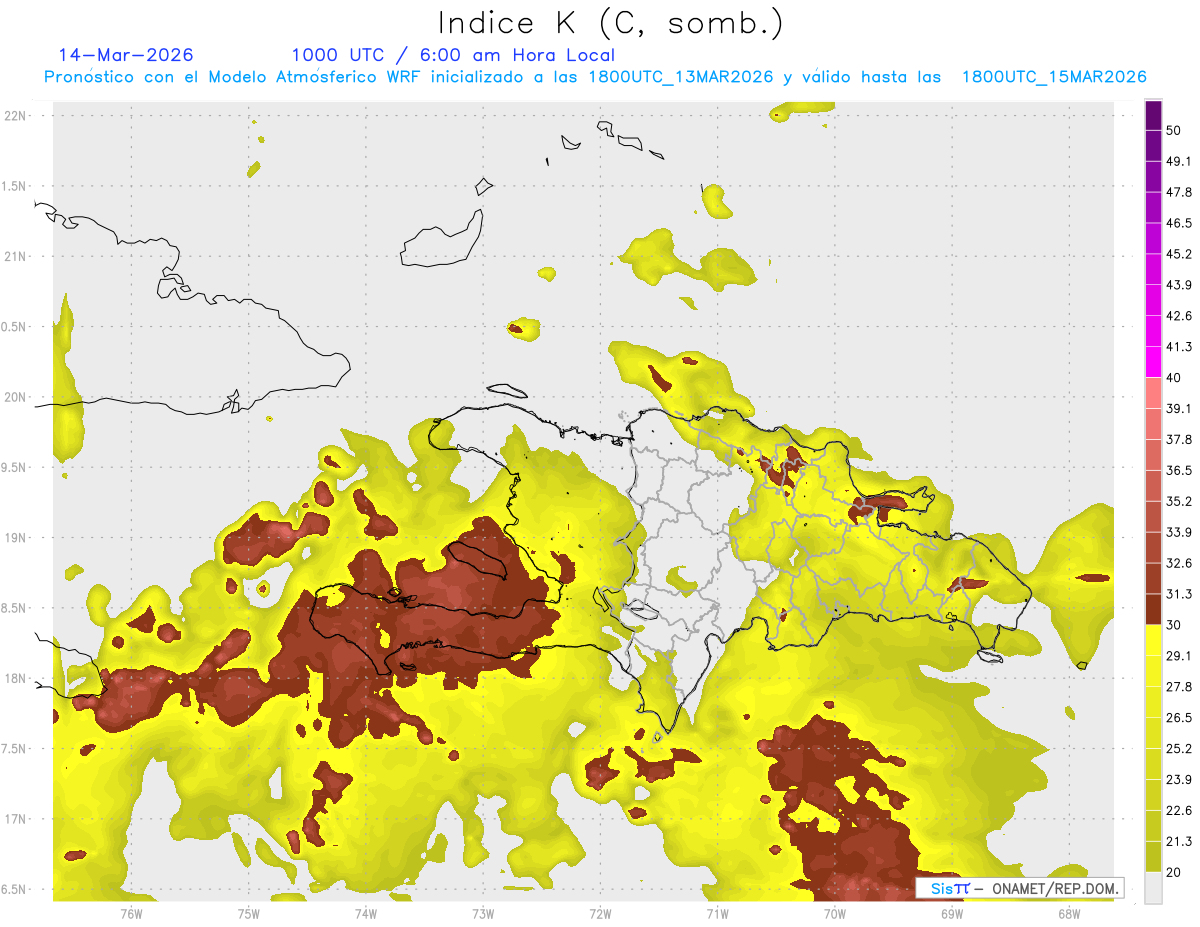The height and width of the screenshot is (927, 1200).
Task: Click the "70W" longitude axis label
Action: click(x=835, y=913)
